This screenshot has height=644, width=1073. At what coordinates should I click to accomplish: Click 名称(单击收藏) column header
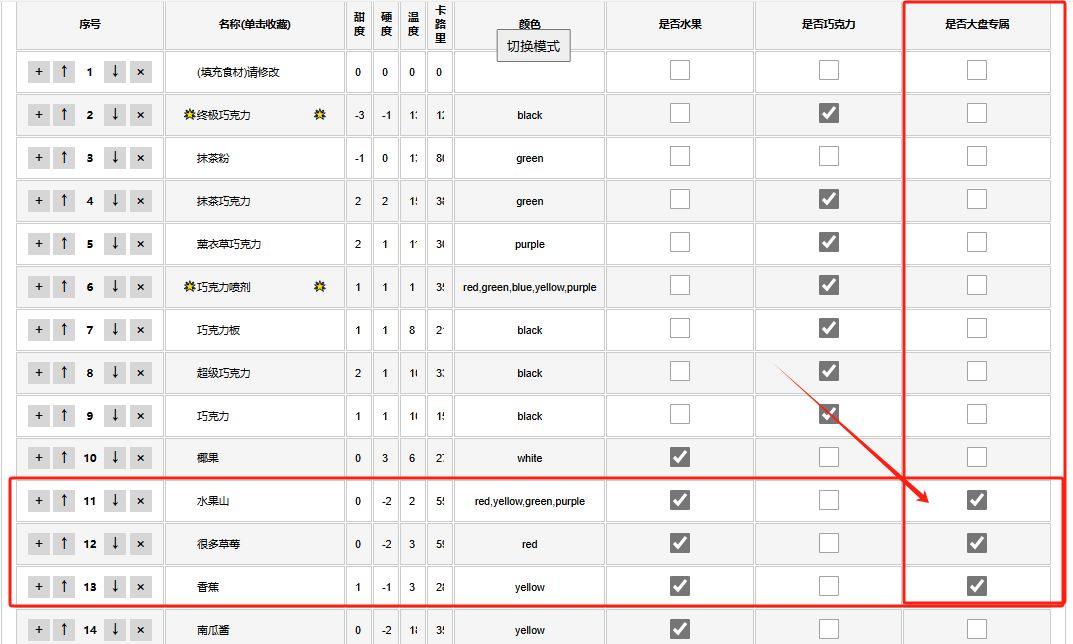pyautogui.click(x=254, y=24)
